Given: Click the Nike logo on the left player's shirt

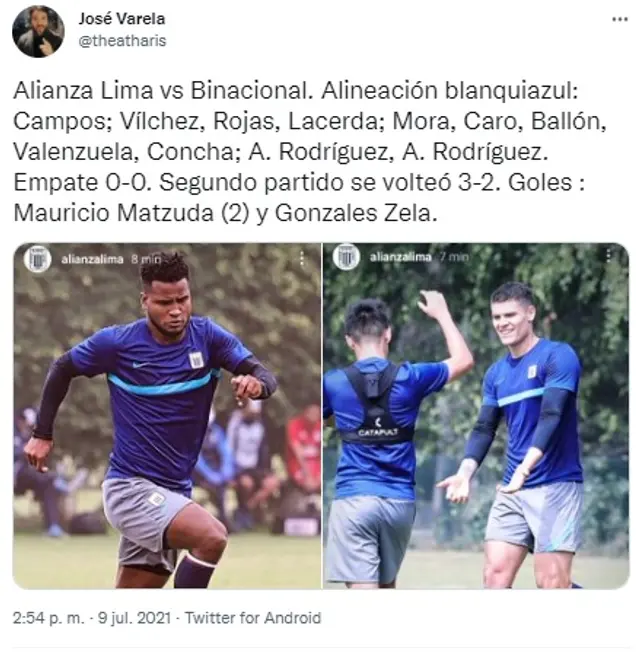Looking at the screenshot, I should [x=141, y=365].
